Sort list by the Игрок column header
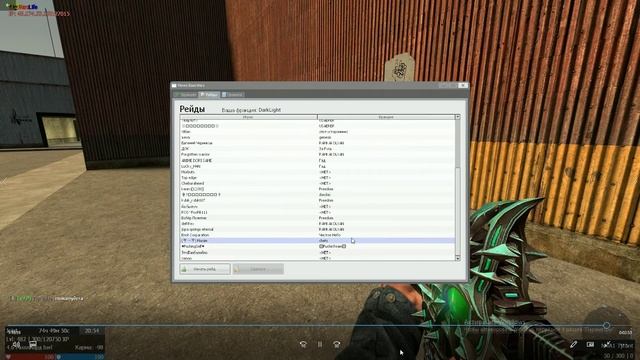 (249, 117)
